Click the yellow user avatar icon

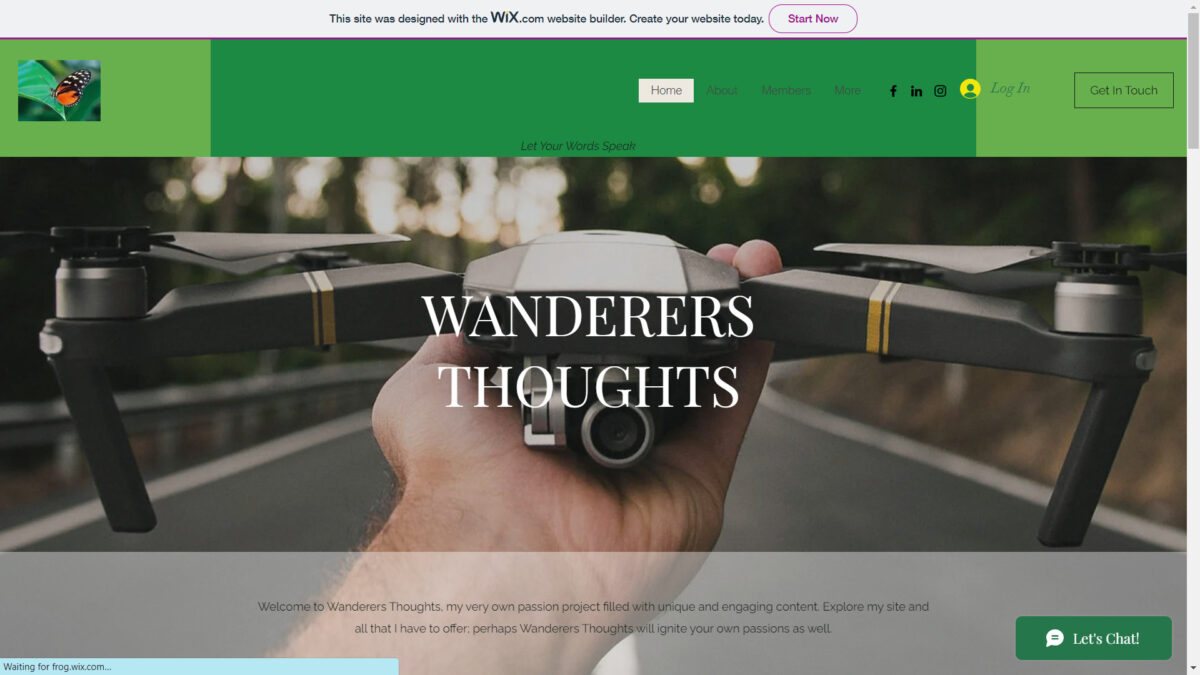(x=970, y=89)
